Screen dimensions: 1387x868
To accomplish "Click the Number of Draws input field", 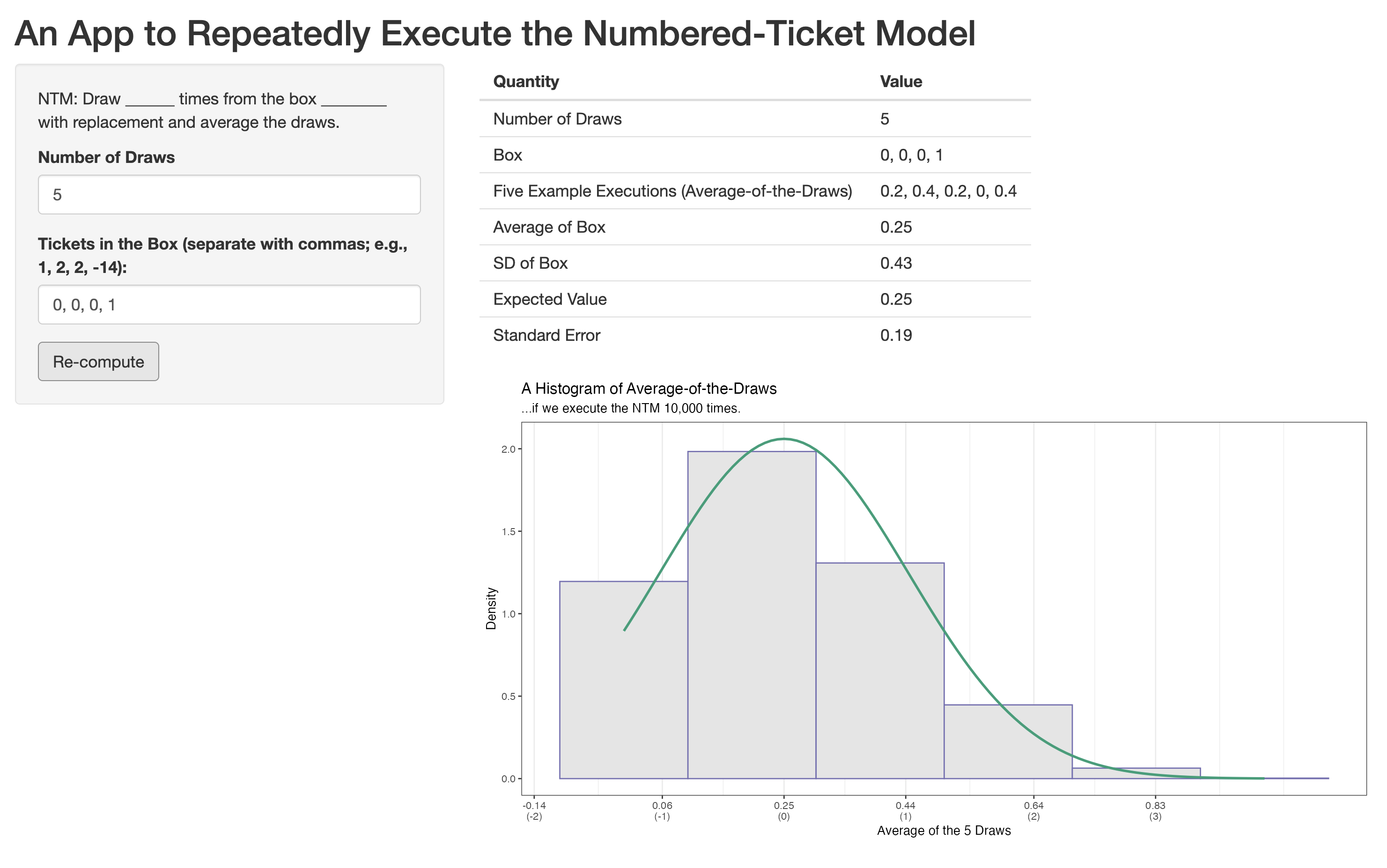I will click(229, 195).
